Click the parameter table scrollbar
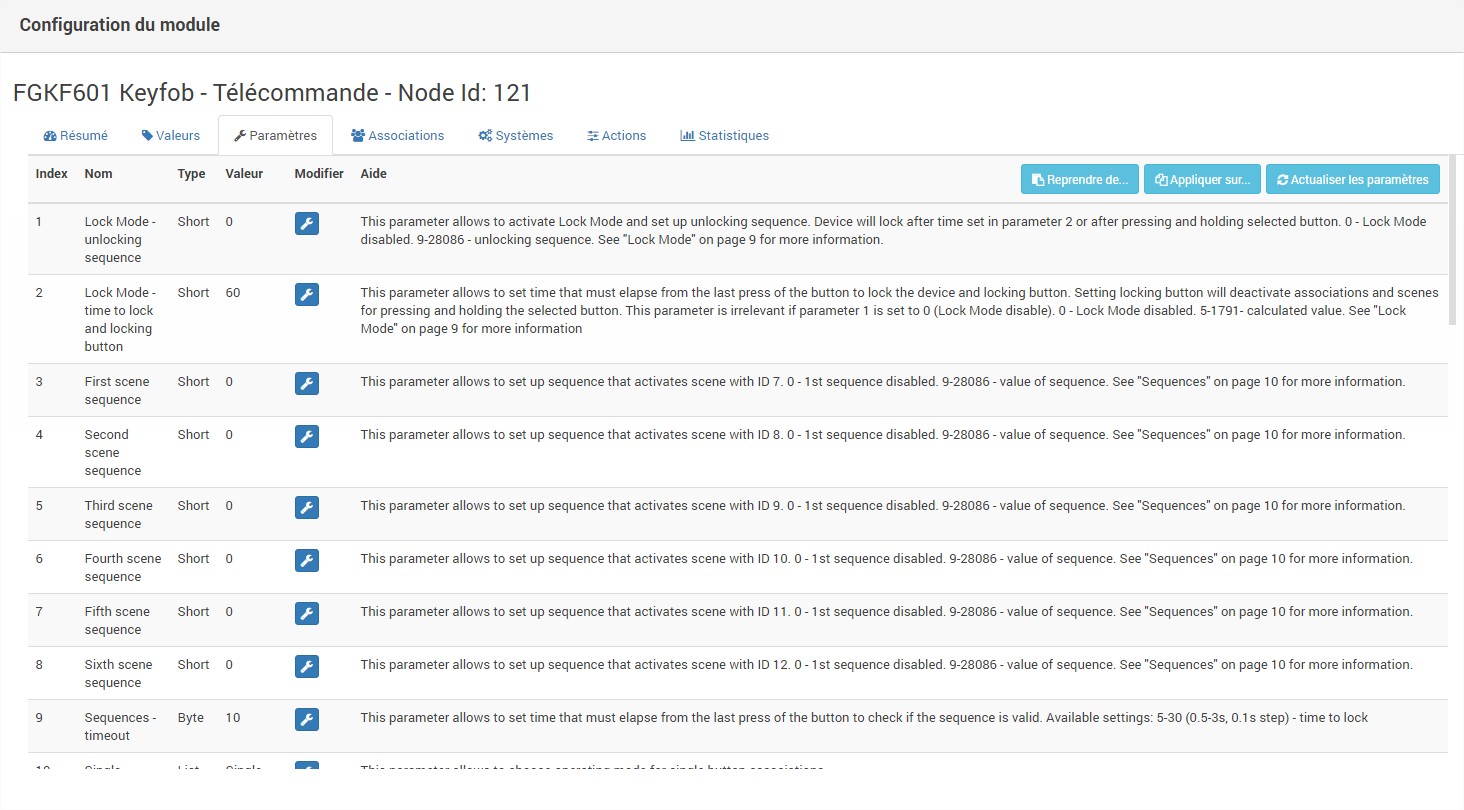 click(1452, 240)
